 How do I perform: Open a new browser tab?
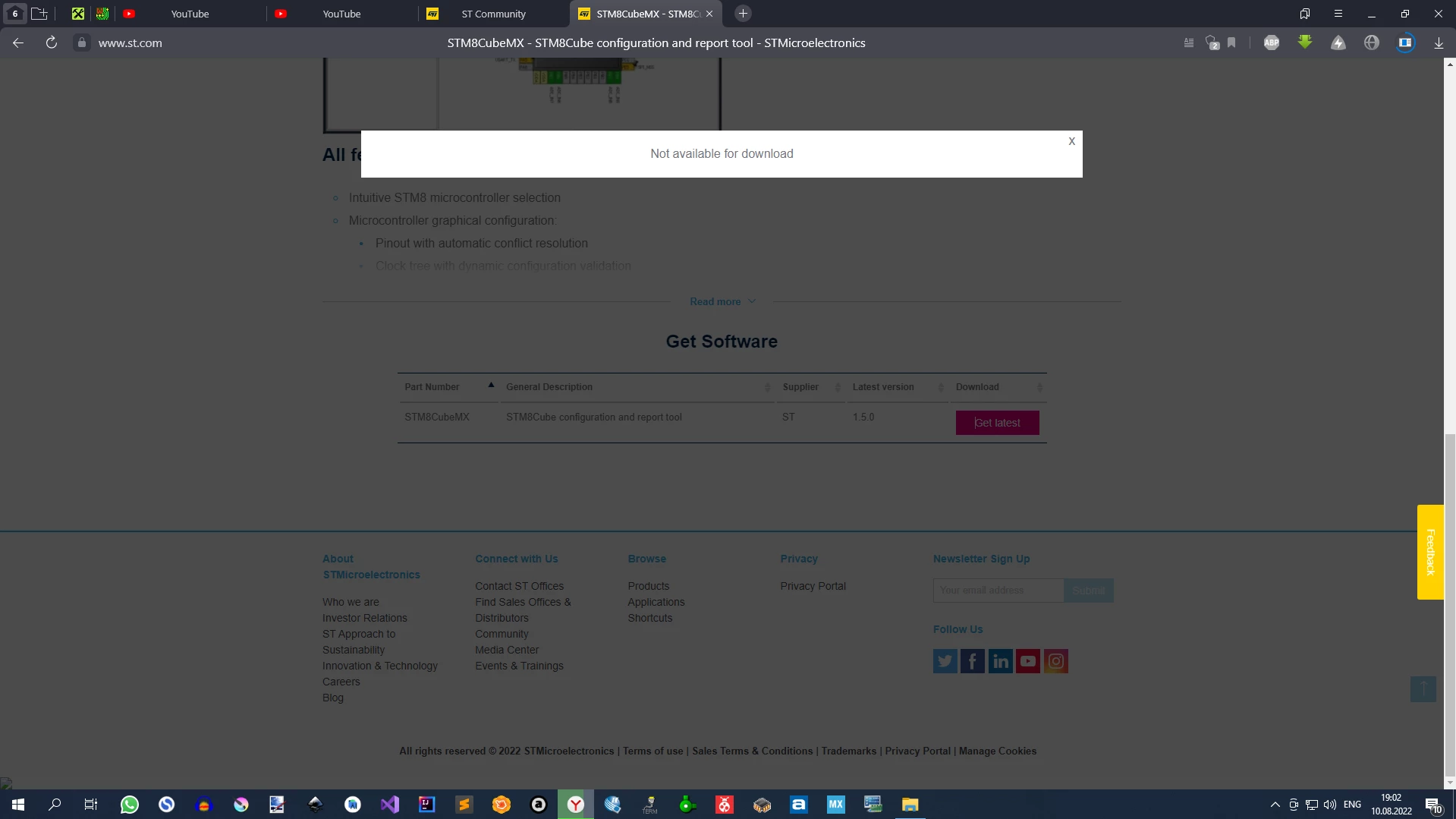click(x=744, y=14)
